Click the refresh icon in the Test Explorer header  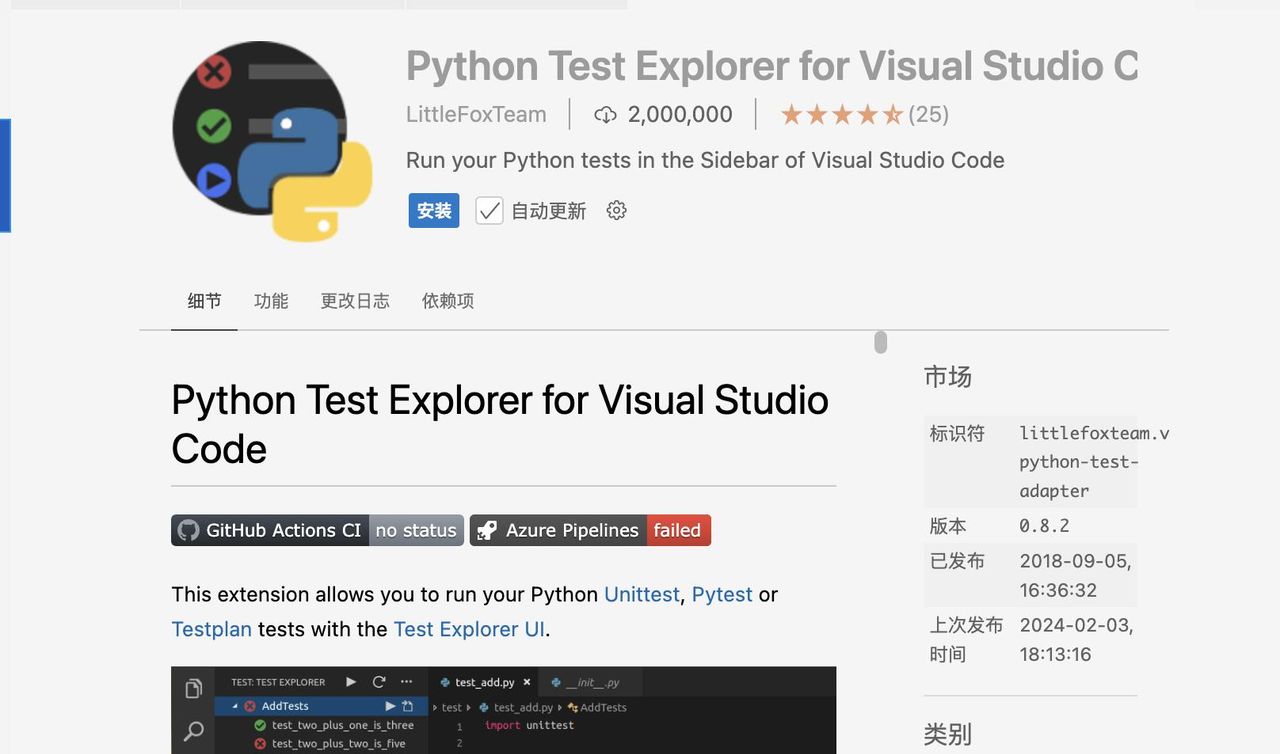point(379,681)
